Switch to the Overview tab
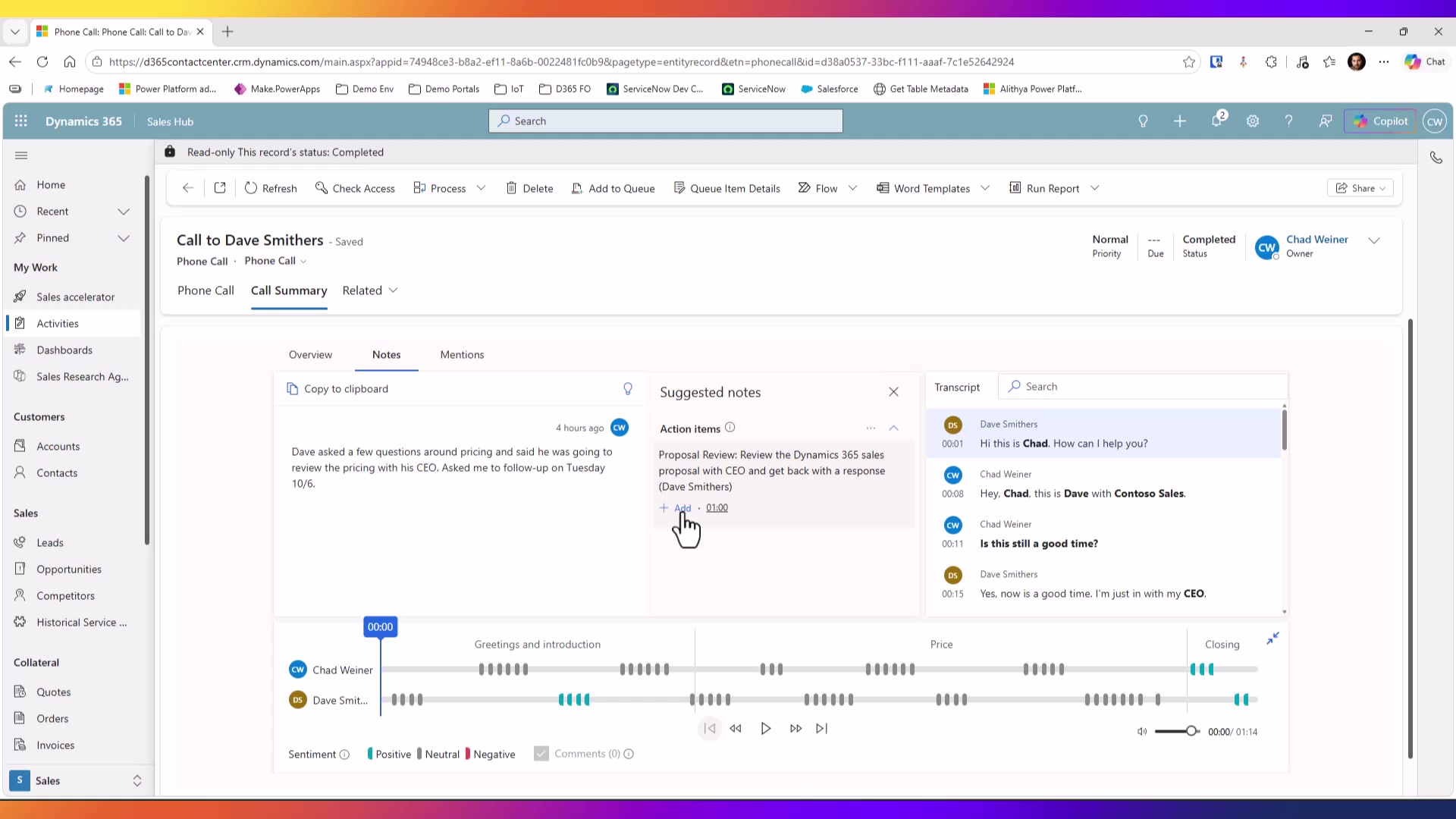1456x819 pixels. click(310, 355)
